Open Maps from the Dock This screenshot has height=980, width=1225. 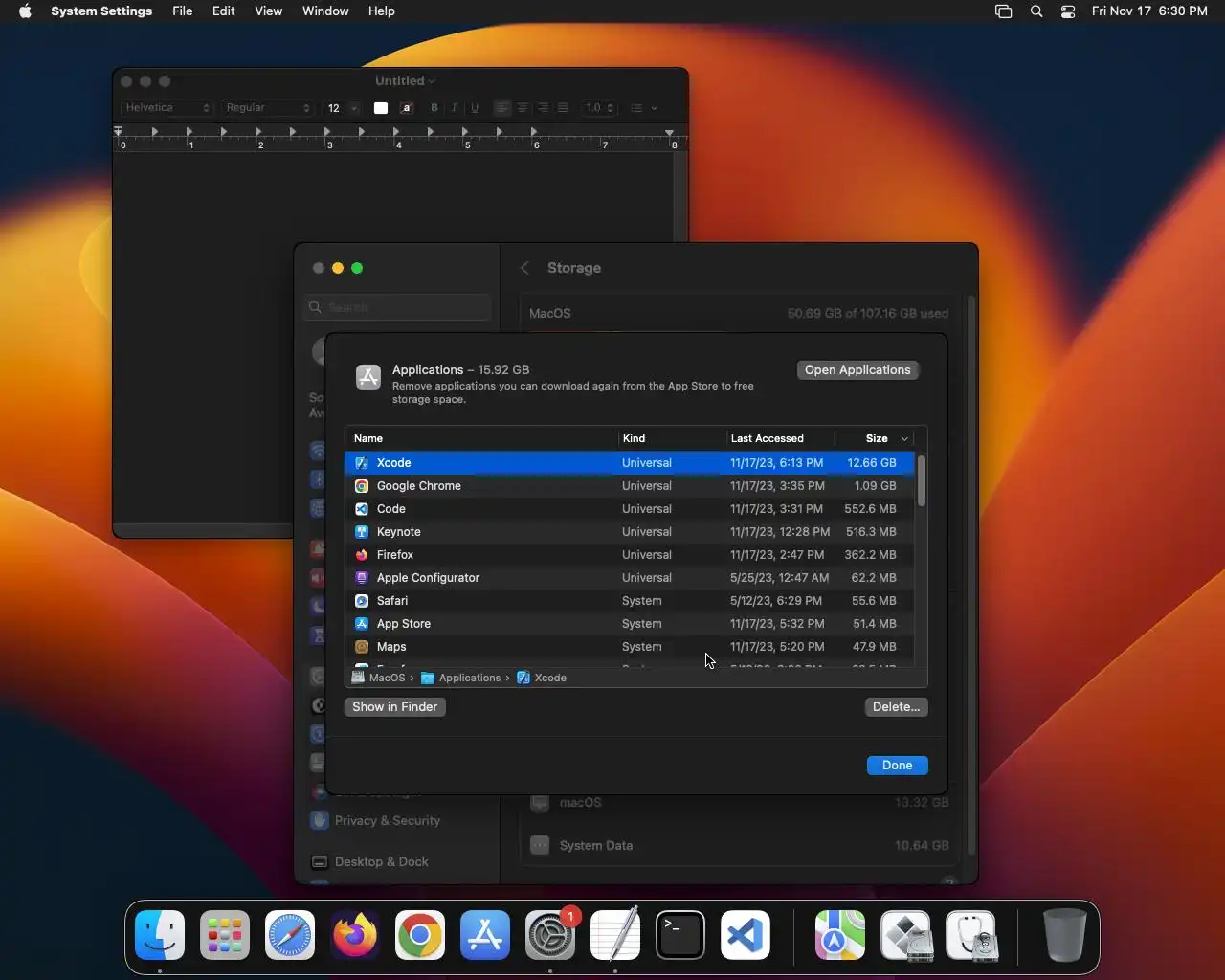(x=840, y=934)
